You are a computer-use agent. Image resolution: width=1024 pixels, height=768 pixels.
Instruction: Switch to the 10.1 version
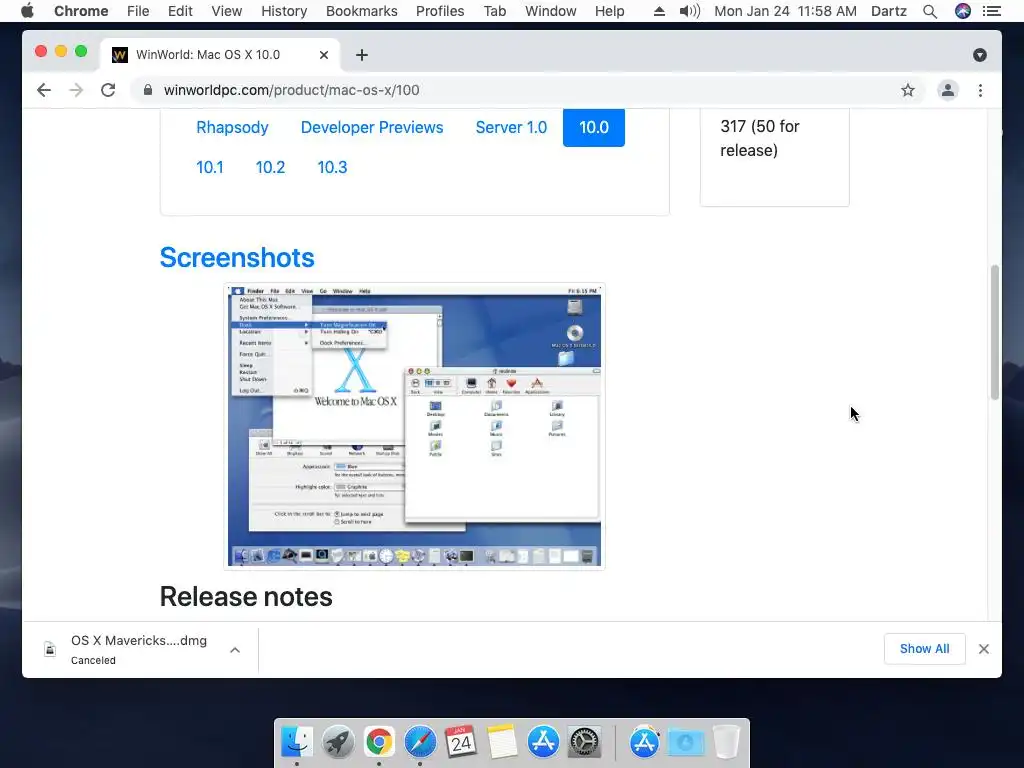[x=210, y=167]
